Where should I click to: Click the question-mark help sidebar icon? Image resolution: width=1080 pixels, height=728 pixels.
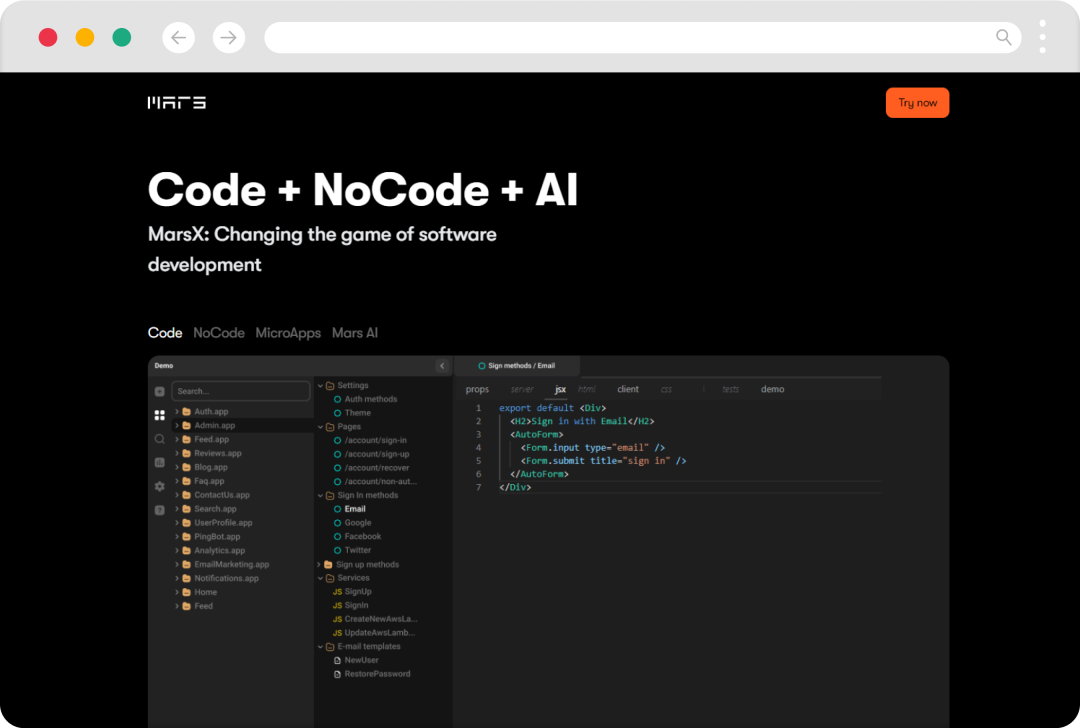[160, 510]
